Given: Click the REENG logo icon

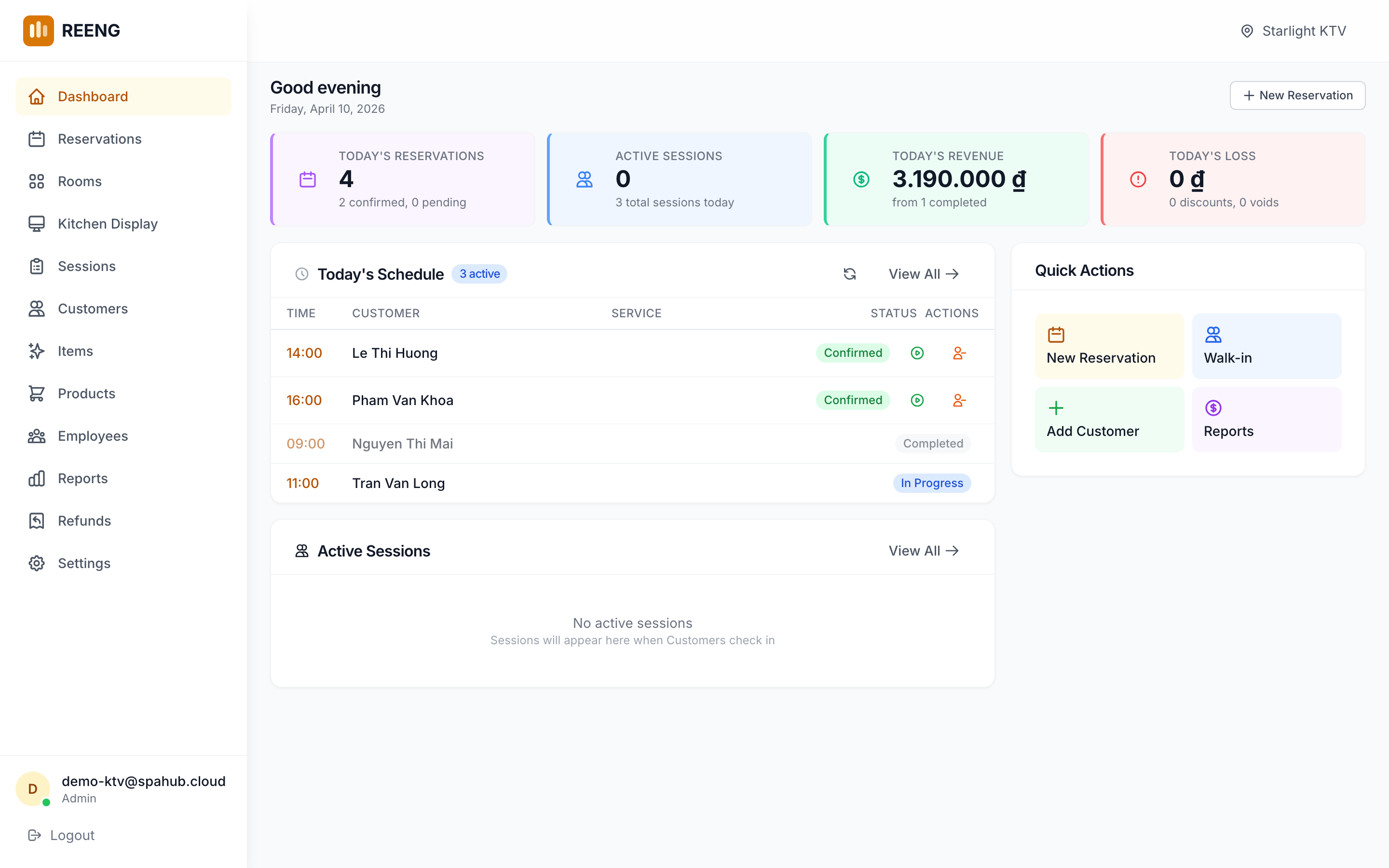Looking at the screenshot, I should click(x=38, y=30).
